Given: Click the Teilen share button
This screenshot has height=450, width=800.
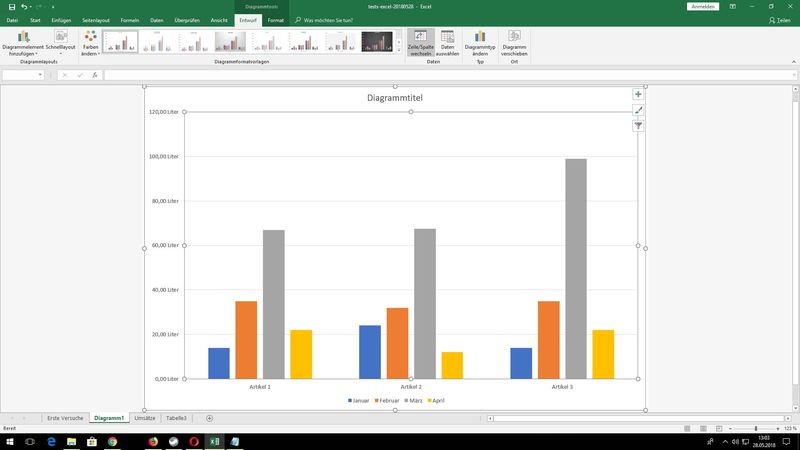Looking at the screenshot, I should pos(781,19).
